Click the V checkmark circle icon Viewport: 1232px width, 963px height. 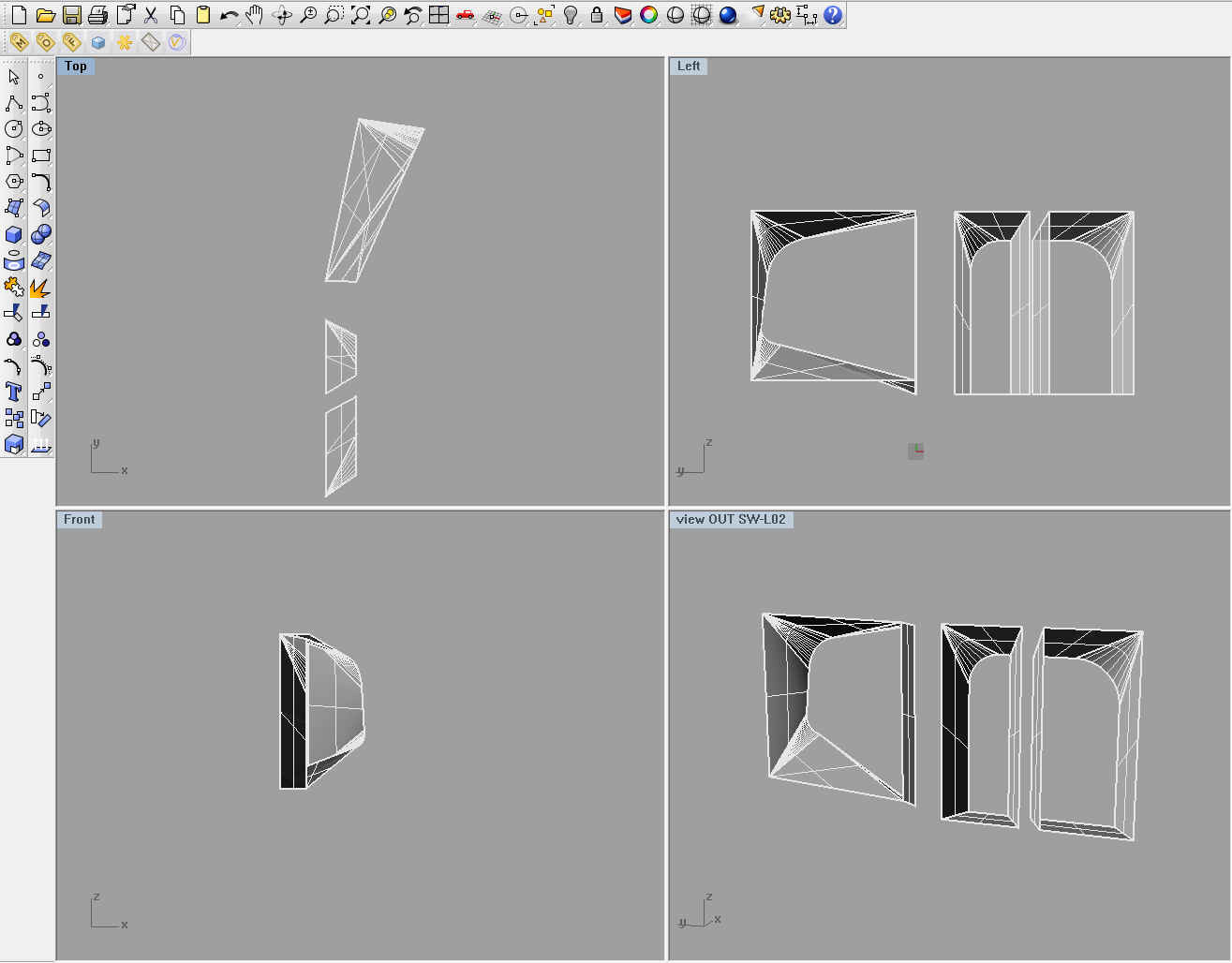(176, 42)
